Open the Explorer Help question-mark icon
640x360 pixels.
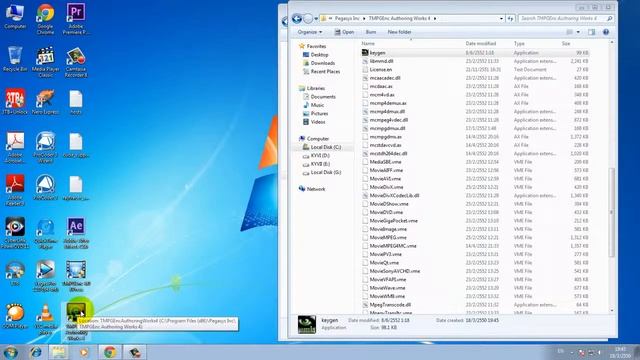pyautogui.click(x=606, y=32)
